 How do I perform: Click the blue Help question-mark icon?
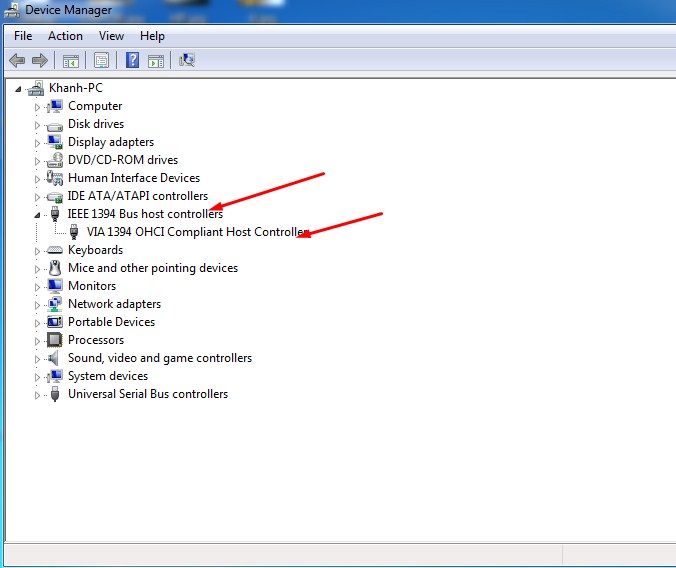coord(132,60)
